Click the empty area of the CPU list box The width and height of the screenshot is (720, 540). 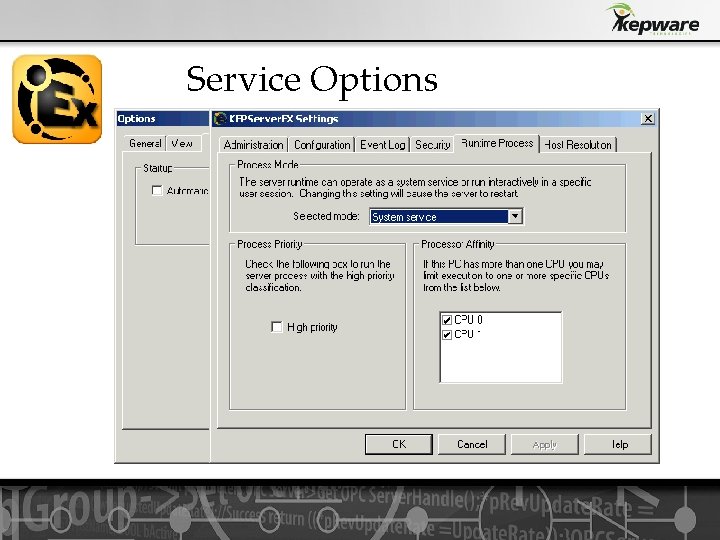tap(501, 362)
